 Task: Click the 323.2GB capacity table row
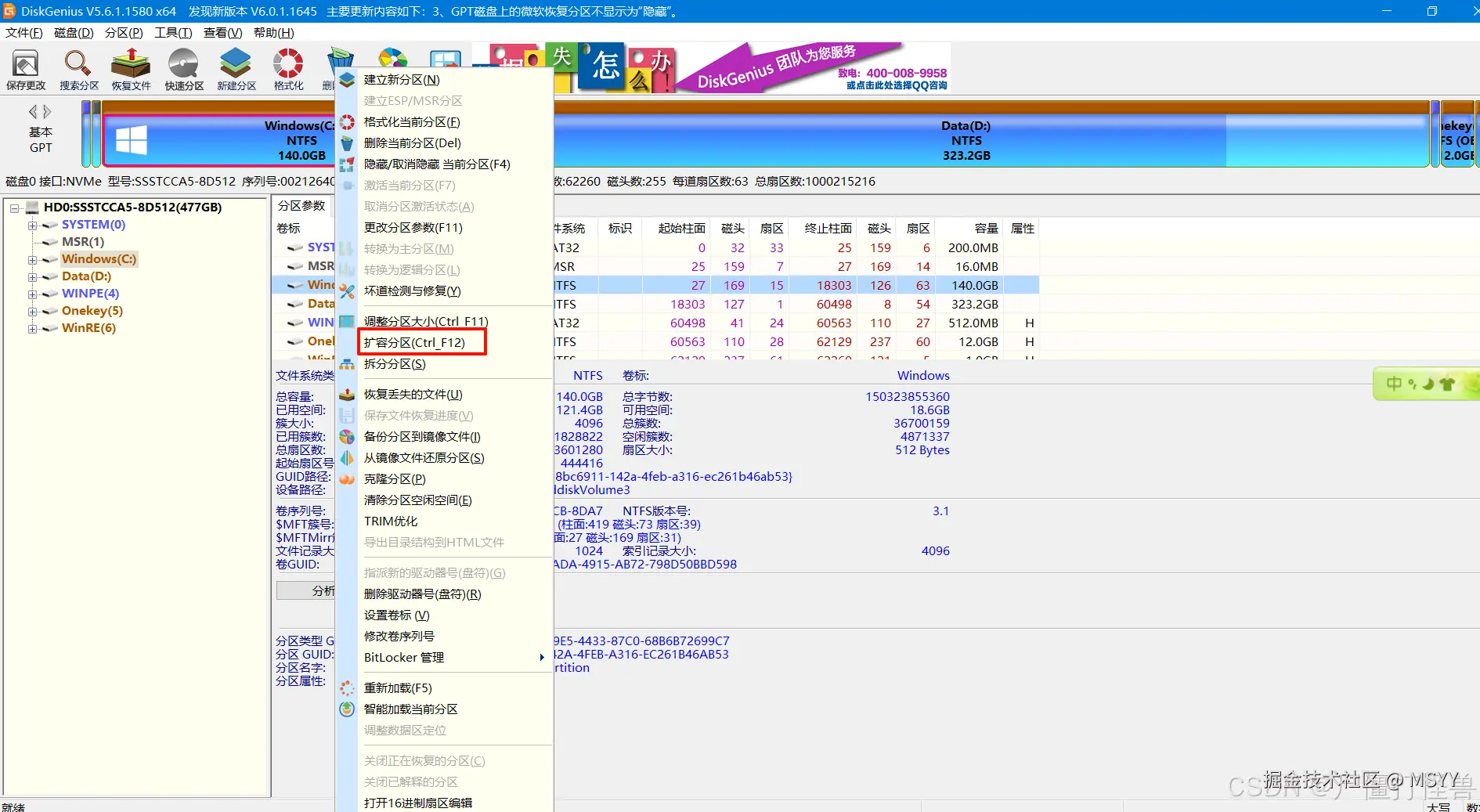[795, 305]
